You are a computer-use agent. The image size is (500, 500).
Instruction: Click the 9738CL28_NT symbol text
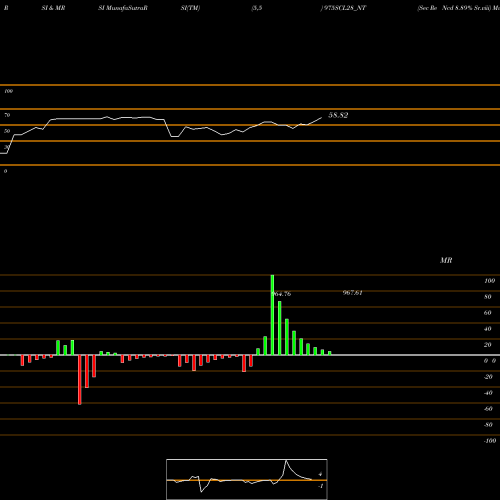coord(345,8)
